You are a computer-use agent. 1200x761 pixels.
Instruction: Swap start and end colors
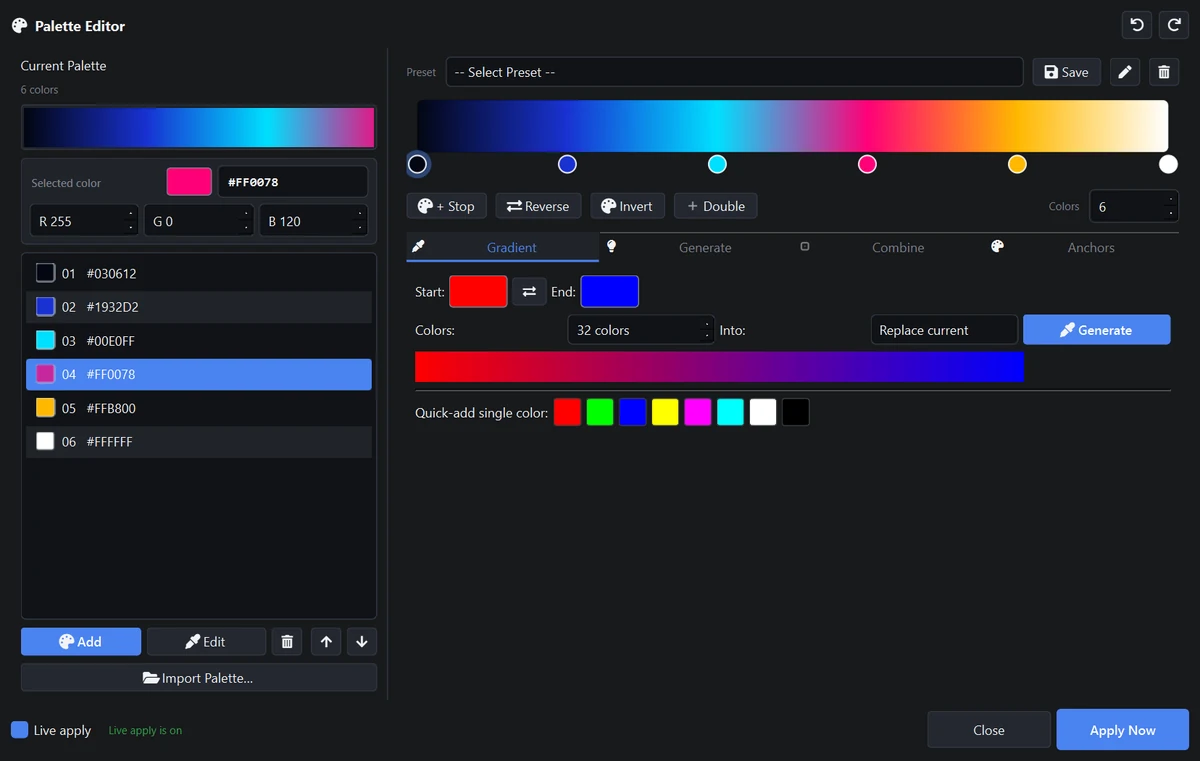click(x=529, y=292)
